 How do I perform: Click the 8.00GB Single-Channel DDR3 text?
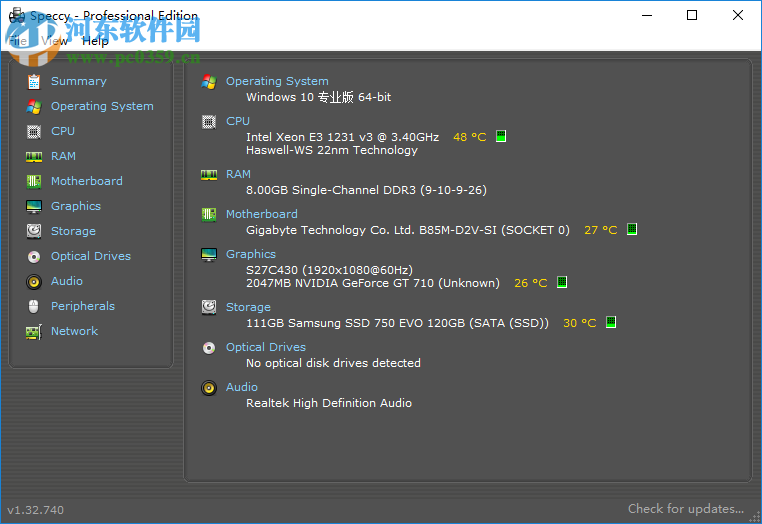click(x=366, y=190)
